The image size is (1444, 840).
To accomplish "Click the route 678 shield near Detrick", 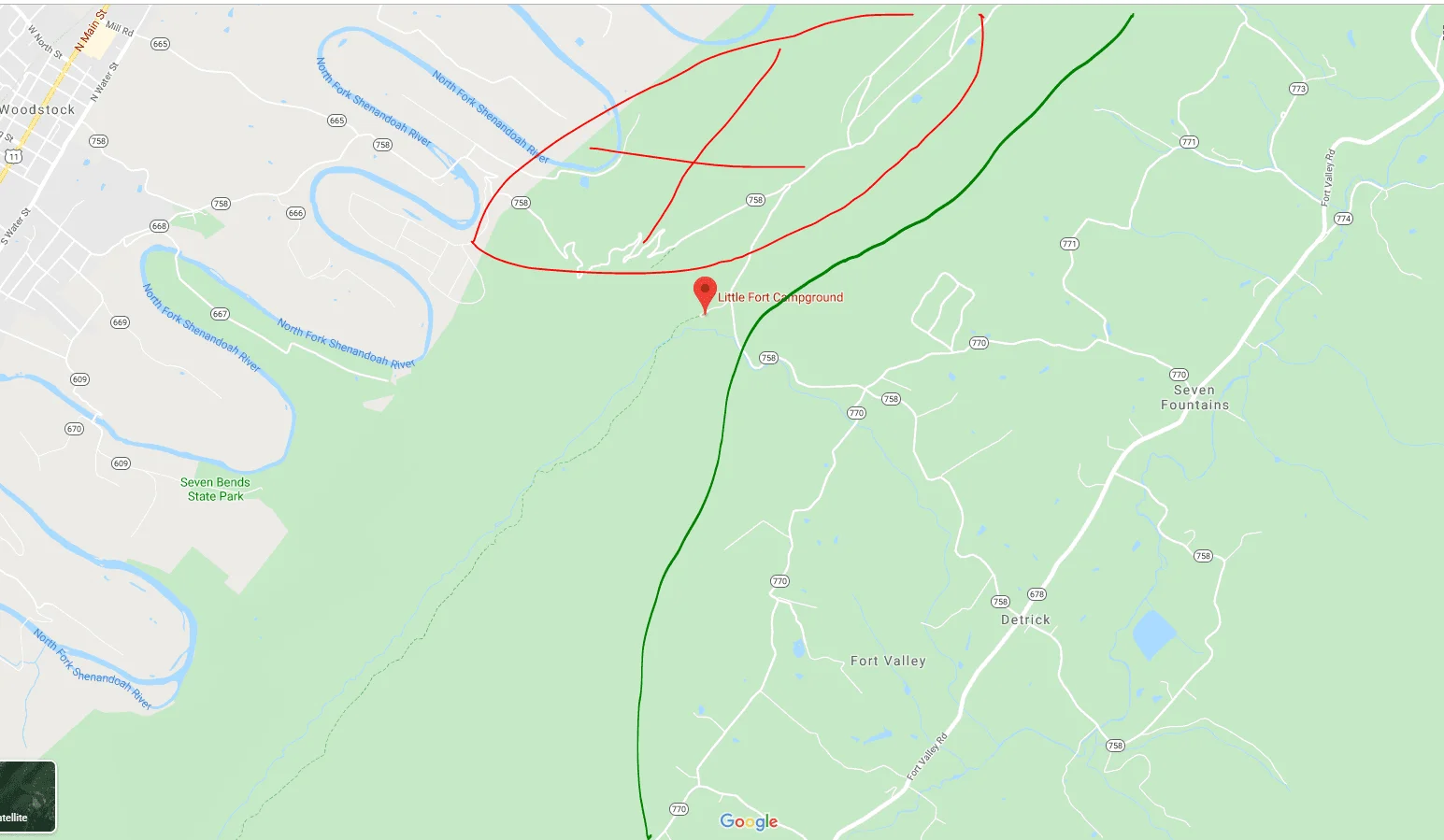I will 1037,594.
